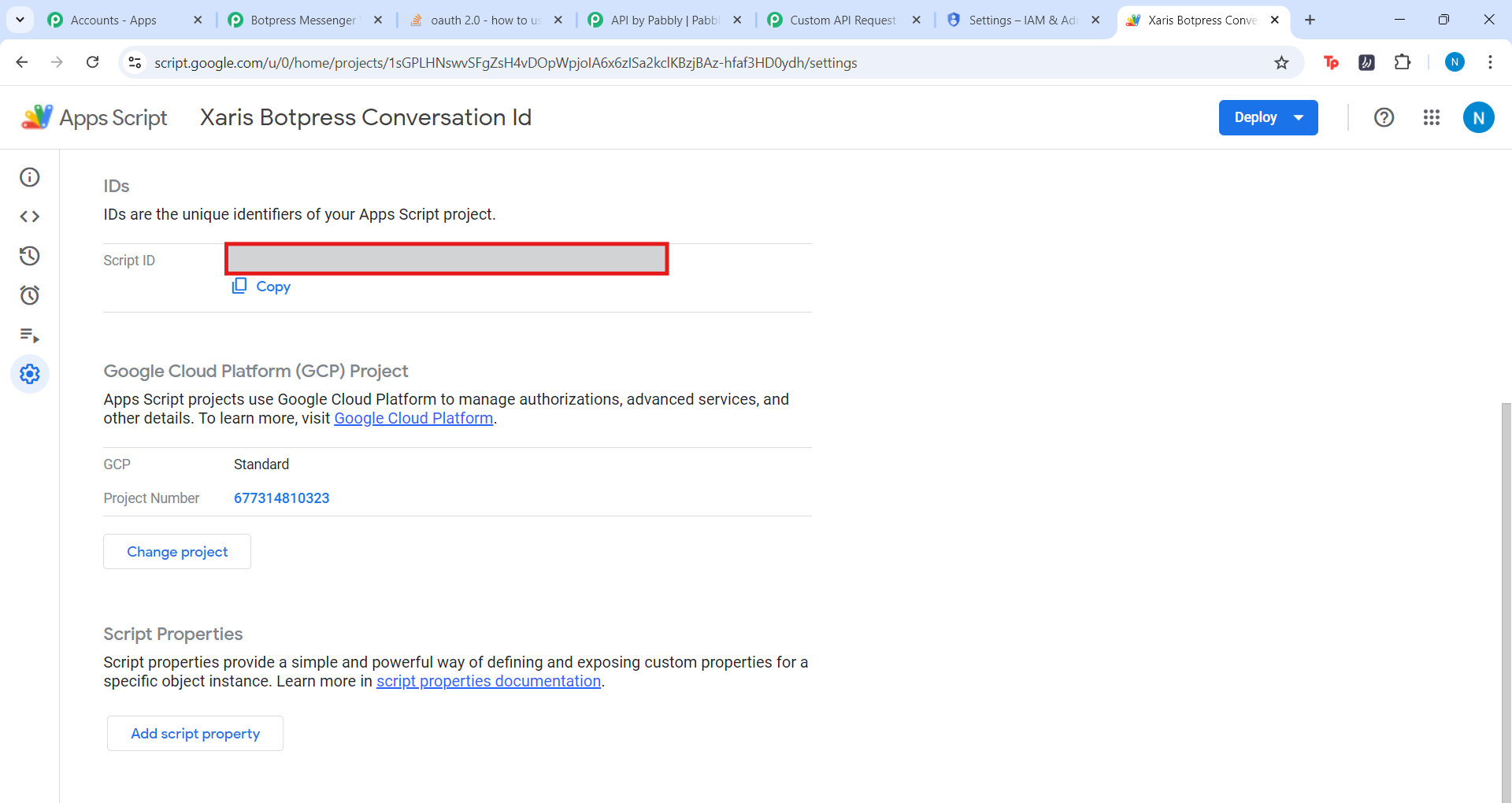1512x803 pixels.
Task: Copy the Script ID
Action: tap(261, 287)
